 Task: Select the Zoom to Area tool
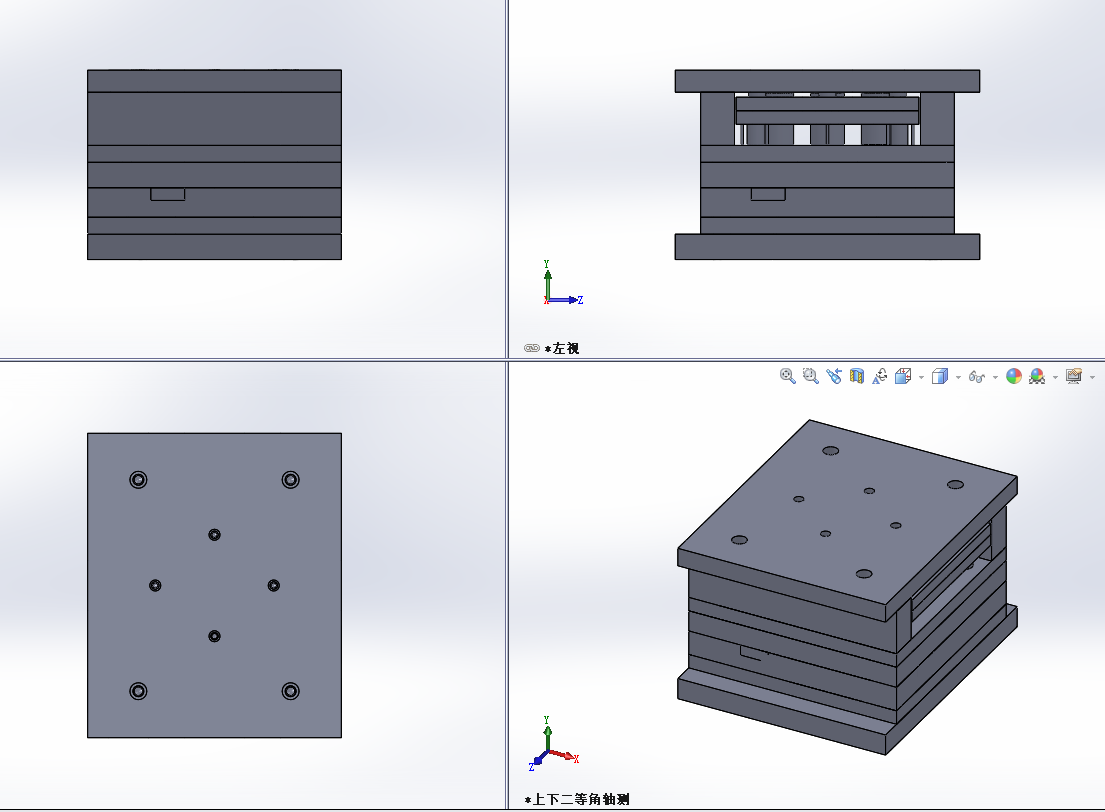[810, 376]
